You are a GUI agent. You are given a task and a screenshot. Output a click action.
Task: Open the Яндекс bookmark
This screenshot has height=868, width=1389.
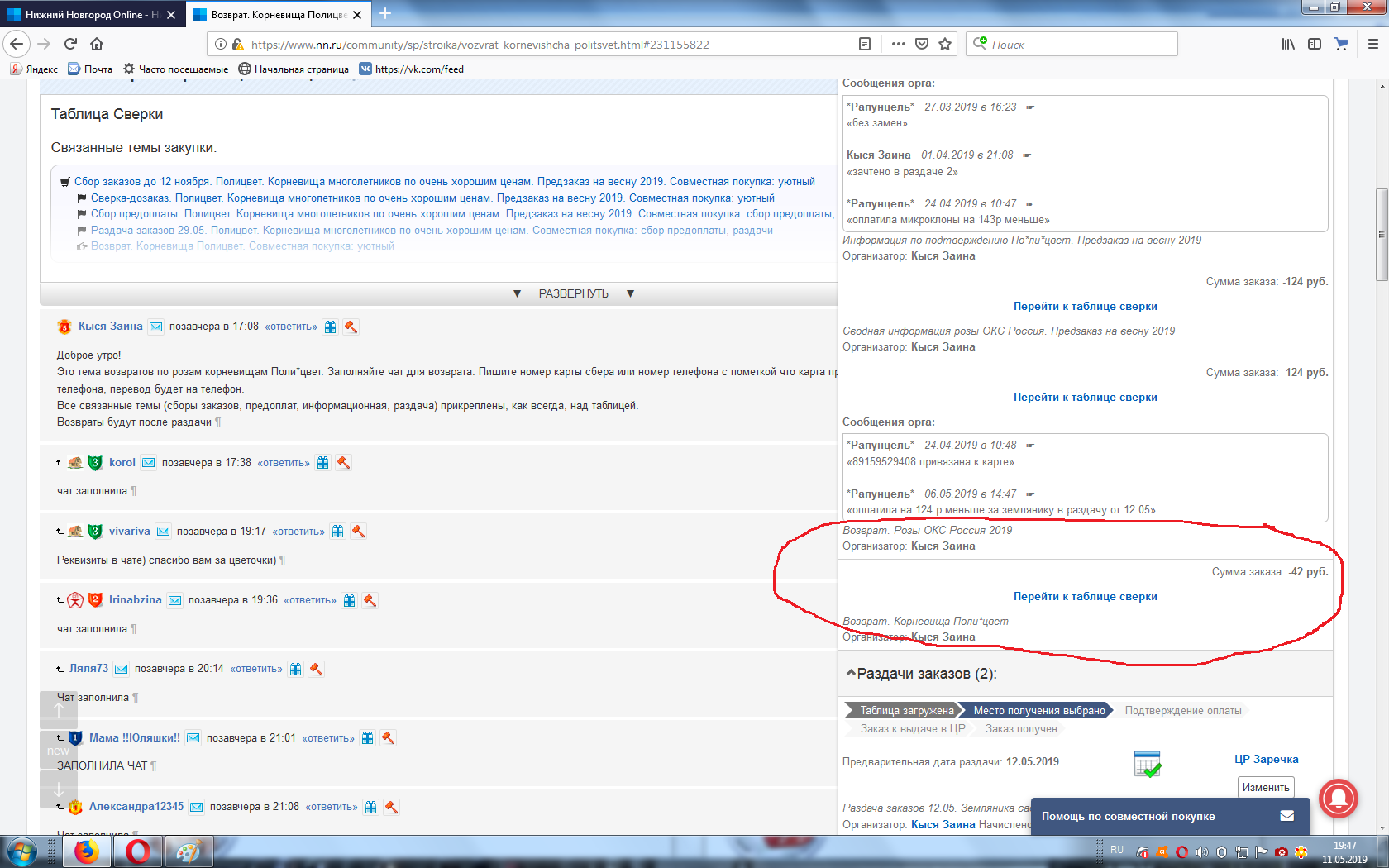tap(34, 69)
